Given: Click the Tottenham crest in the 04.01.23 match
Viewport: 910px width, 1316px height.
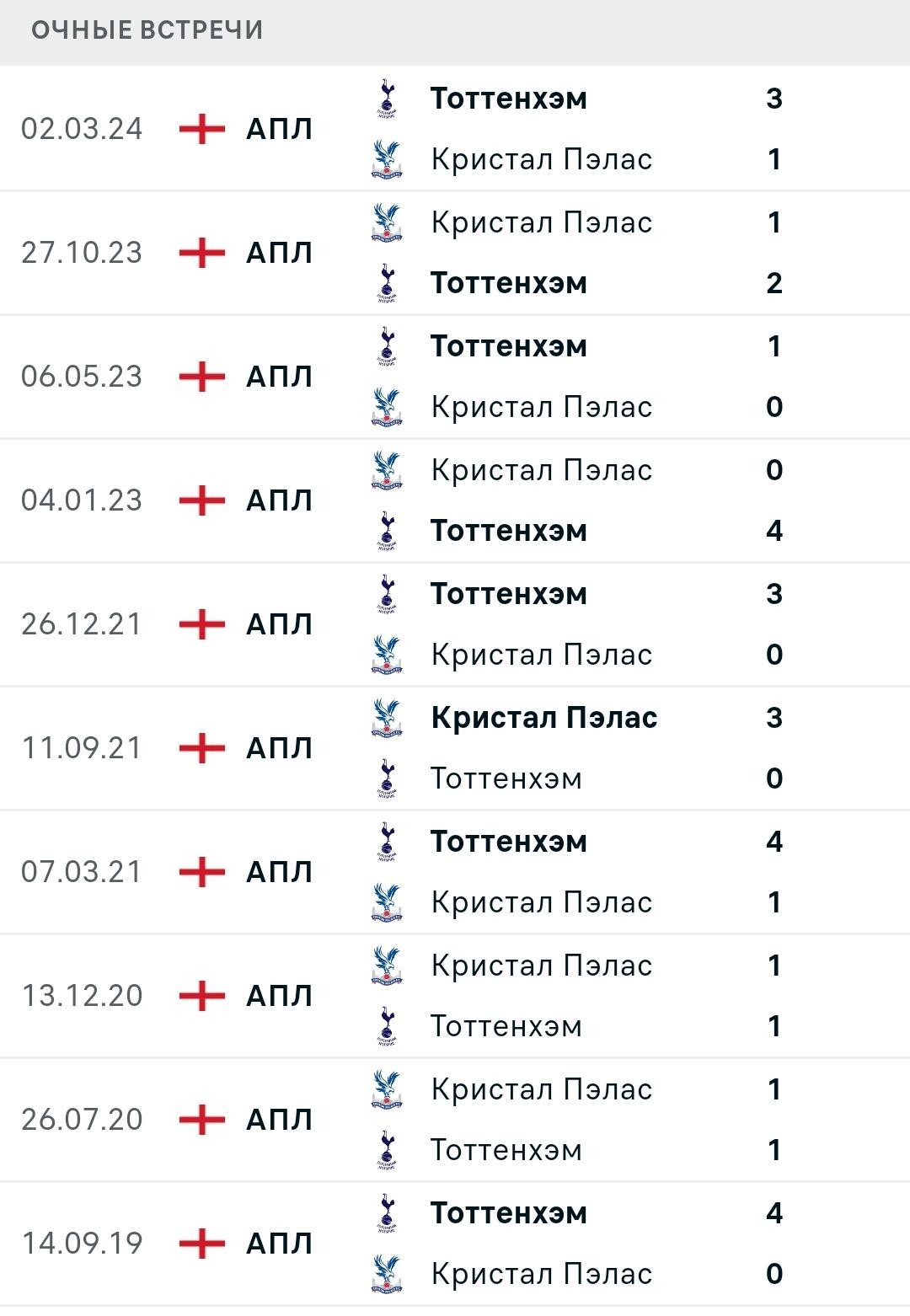Looking at the screenshot, I should (x=387, y=531).
